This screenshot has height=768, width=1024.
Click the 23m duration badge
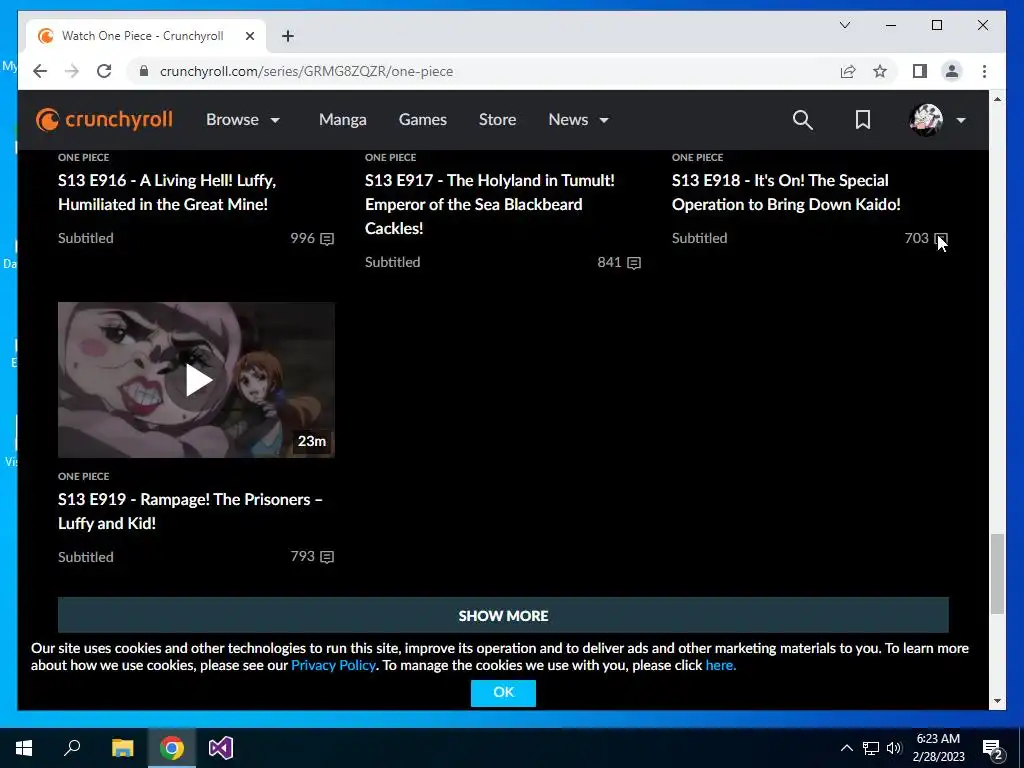(312, 441)
